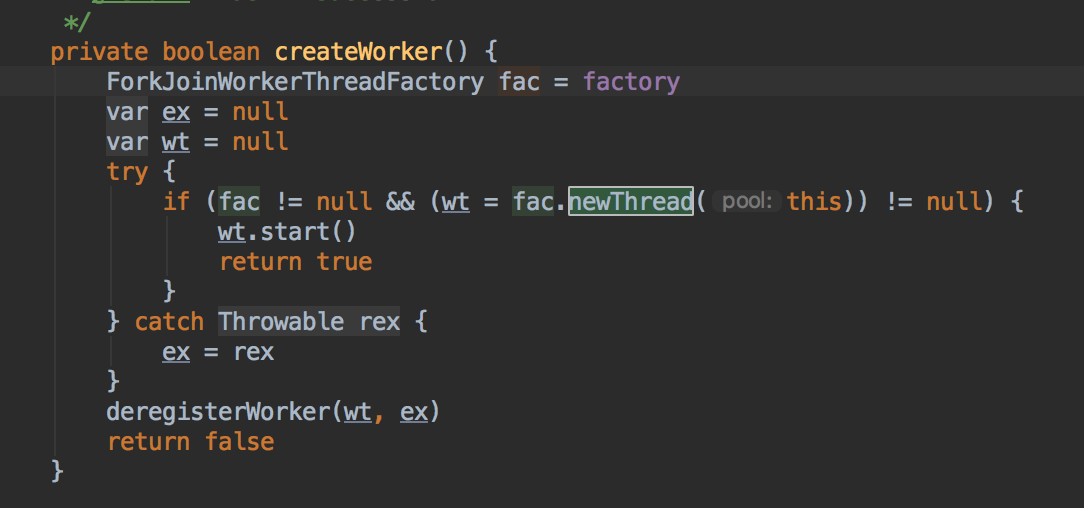This screenshot has height=508, width=1084.
Task: Click the purple factory field reference
Action: tap(631, 81)
